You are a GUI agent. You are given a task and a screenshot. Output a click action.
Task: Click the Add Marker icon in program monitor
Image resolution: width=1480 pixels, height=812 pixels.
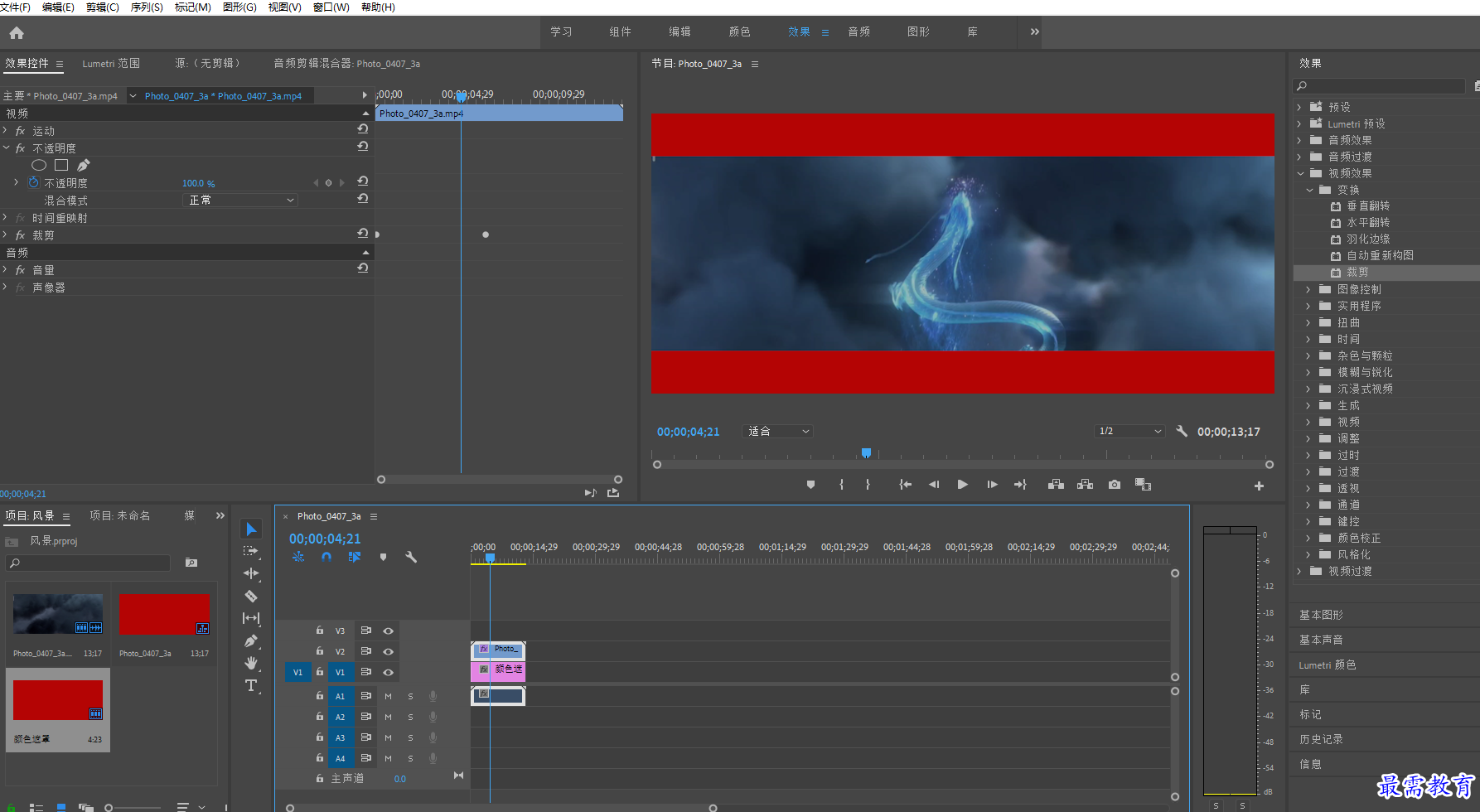810,485
